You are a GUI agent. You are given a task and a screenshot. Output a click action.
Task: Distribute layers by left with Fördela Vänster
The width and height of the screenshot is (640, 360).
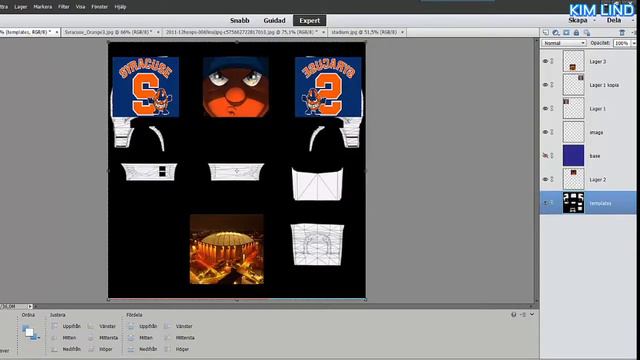coord(179,326)
